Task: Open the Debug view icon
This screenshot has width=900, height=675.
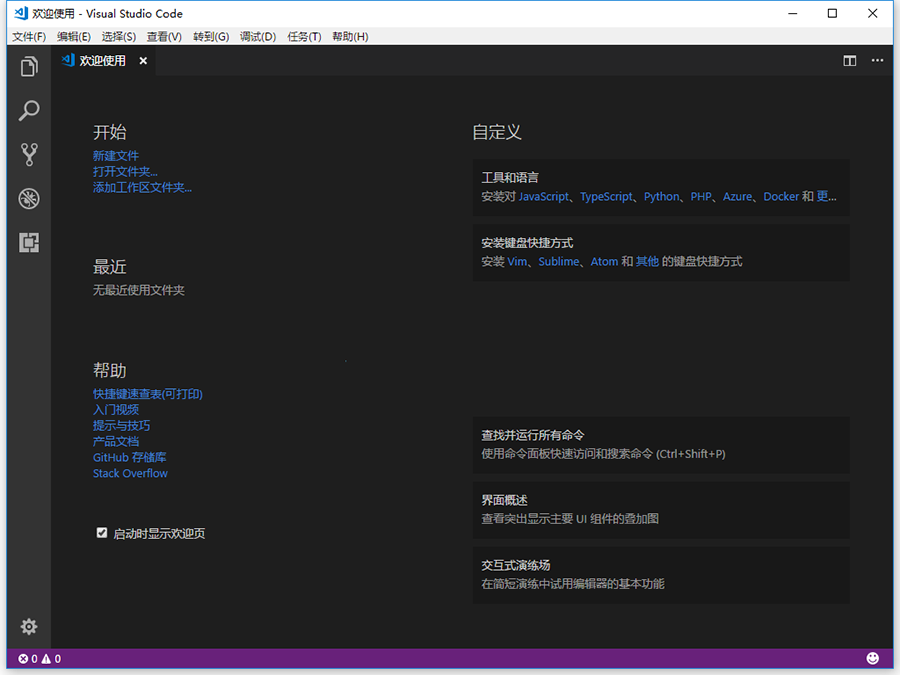Action: pyautogui.click(x=29, y=199)
